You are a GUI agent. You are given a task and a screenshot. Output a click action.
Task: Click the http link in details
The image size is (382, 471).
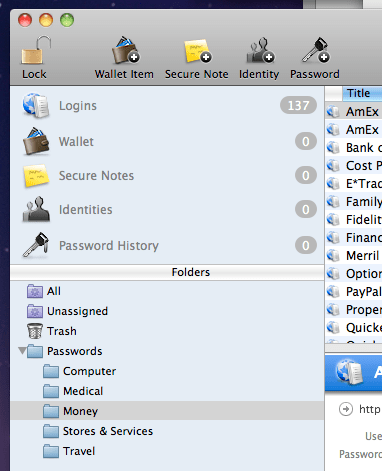[x=370, y=409]
